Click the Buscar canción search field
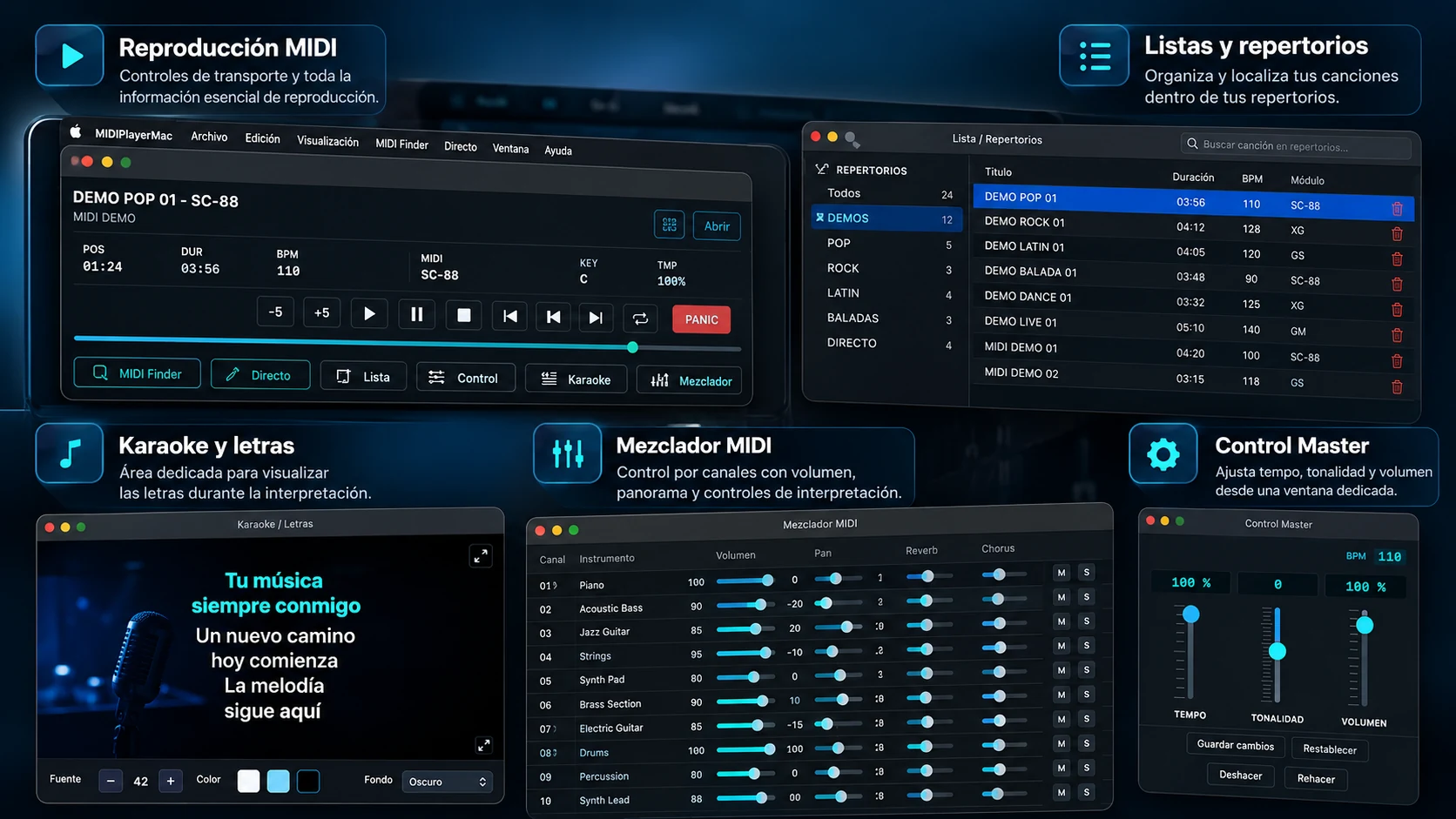 coord(1296,145)
